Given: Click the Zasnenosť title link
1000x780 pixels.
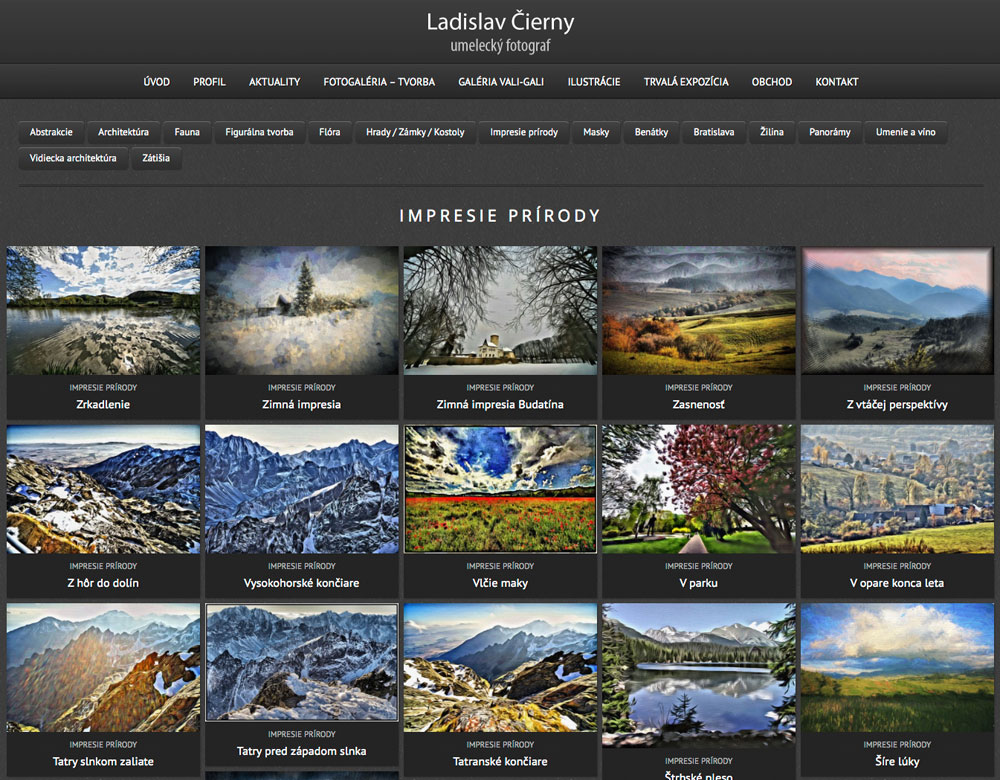Looking at the screenshot, I should tap(699, 404).
